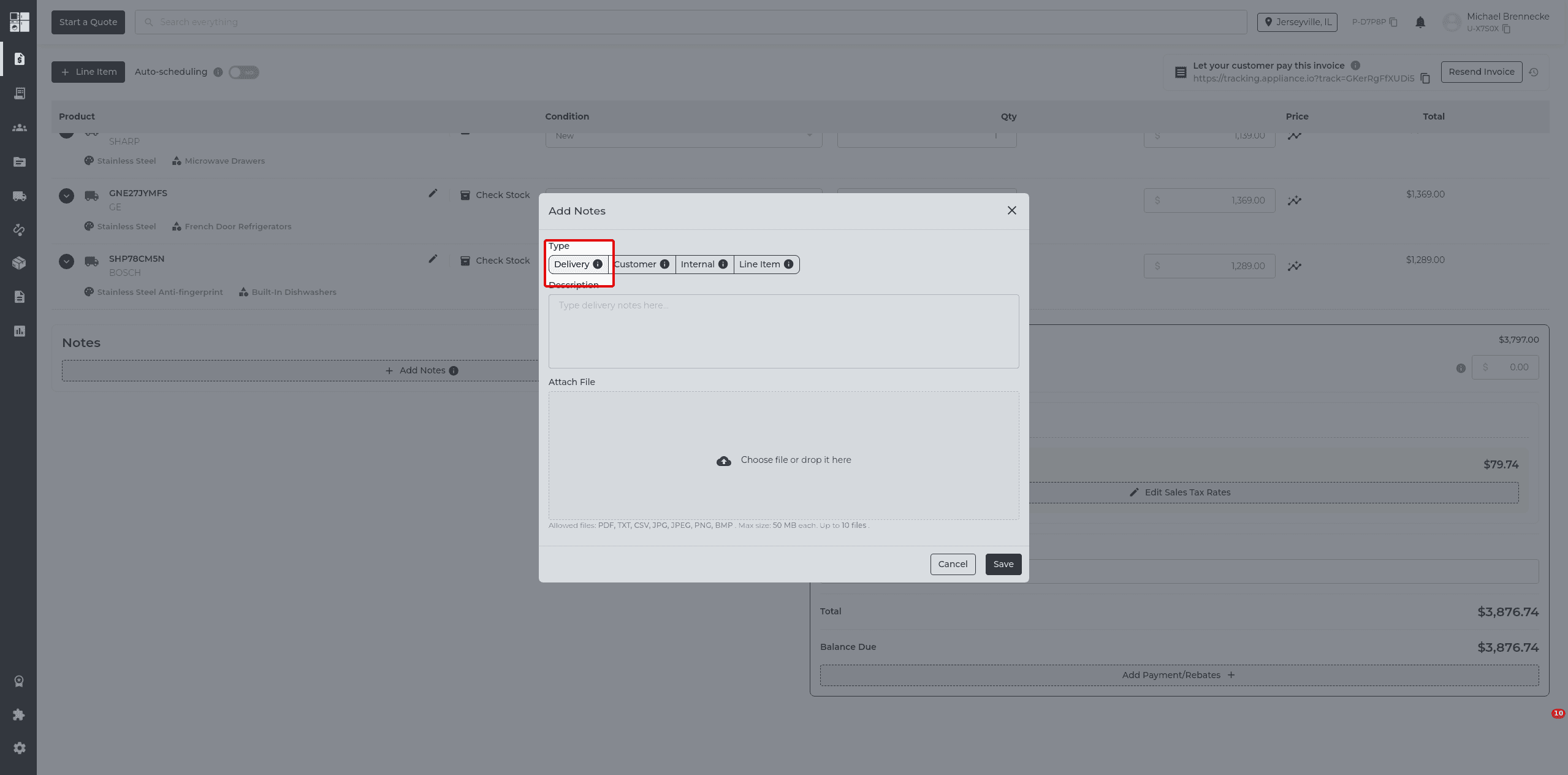
Task: Show info next to the 0.00 amount field
Action: 1461,368
